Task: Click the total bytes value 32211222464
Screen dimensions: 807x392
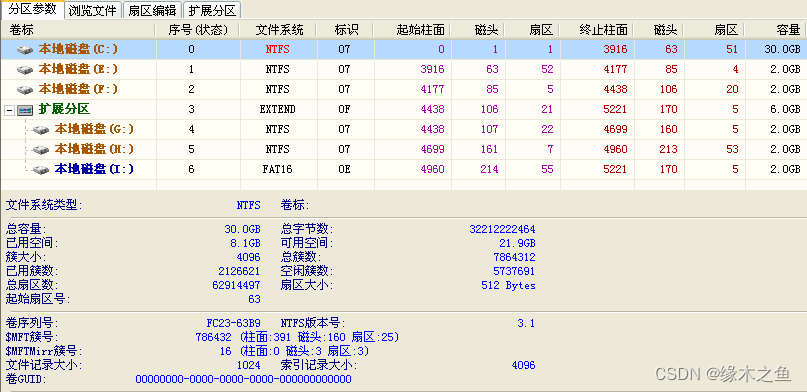Action: coord(502,229)
